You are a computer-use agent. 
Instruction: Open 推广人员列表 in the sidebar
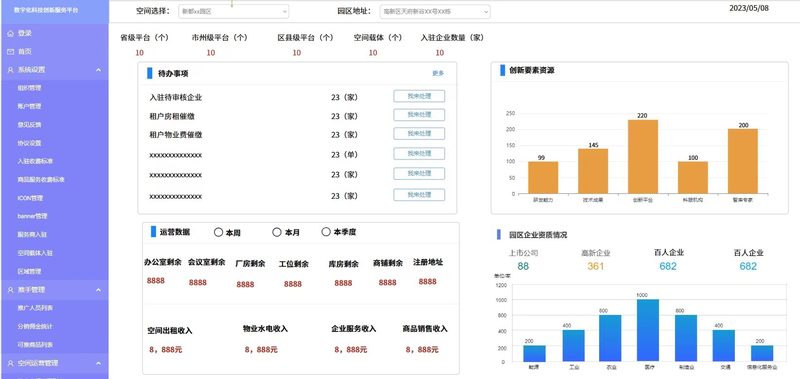pos(35,308)
